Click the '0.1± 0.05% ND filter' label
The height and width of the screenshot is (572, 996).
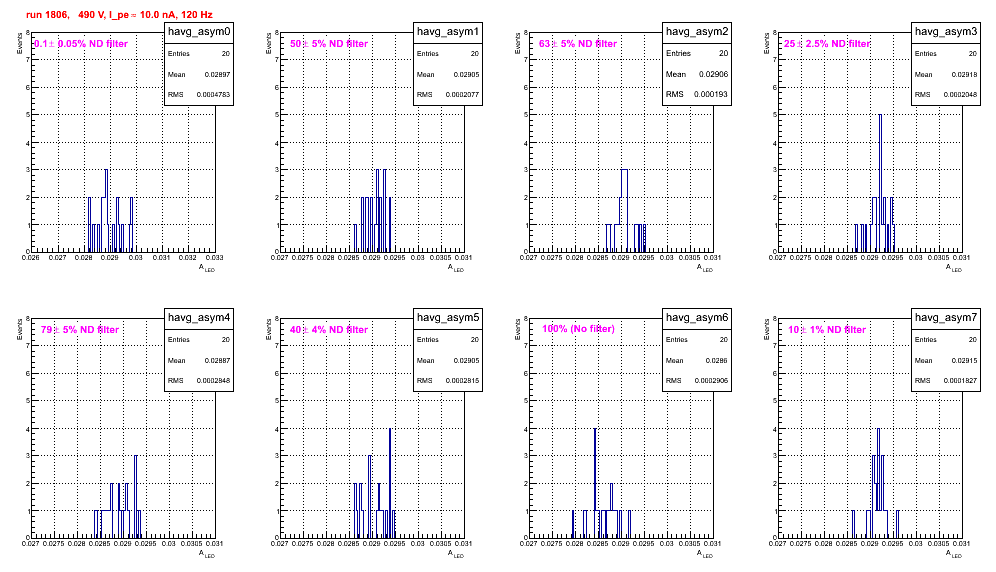click(x=81, y=44)
